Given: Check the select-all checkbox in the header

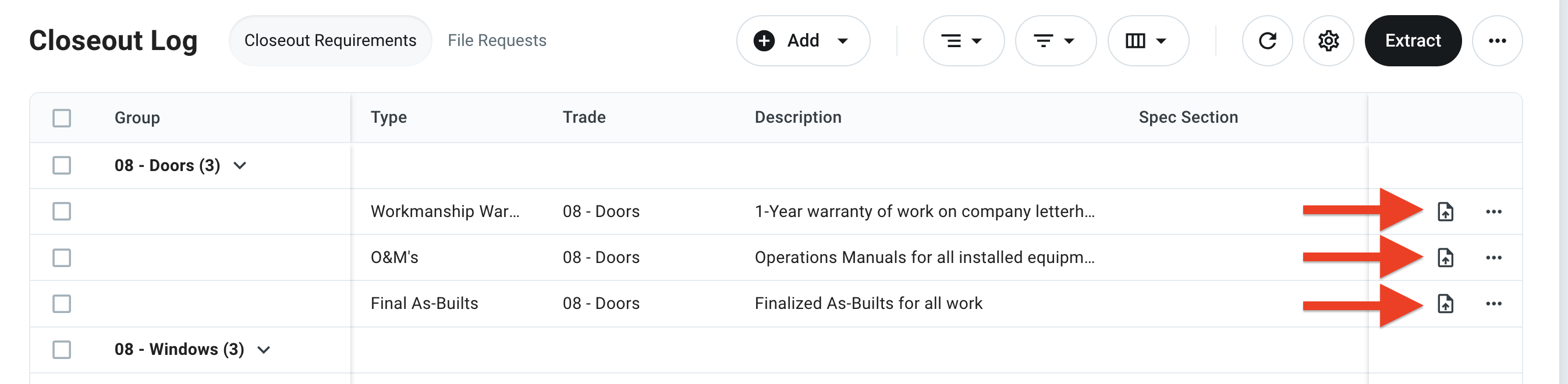Looking at the screenshot, I should pos(62,118).
